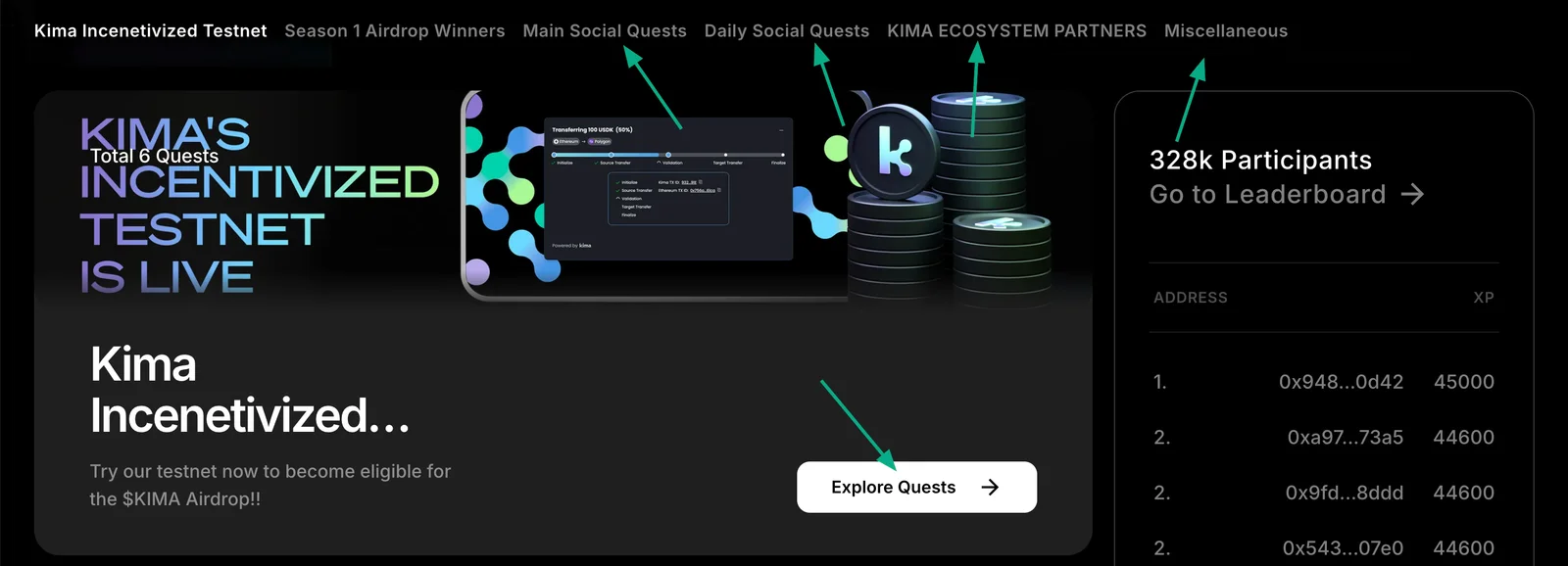The width and height of the screenshot is (1568, 566).
Task: Select leaderboard address 0x543...07e0
Action: click(1343, 548)
